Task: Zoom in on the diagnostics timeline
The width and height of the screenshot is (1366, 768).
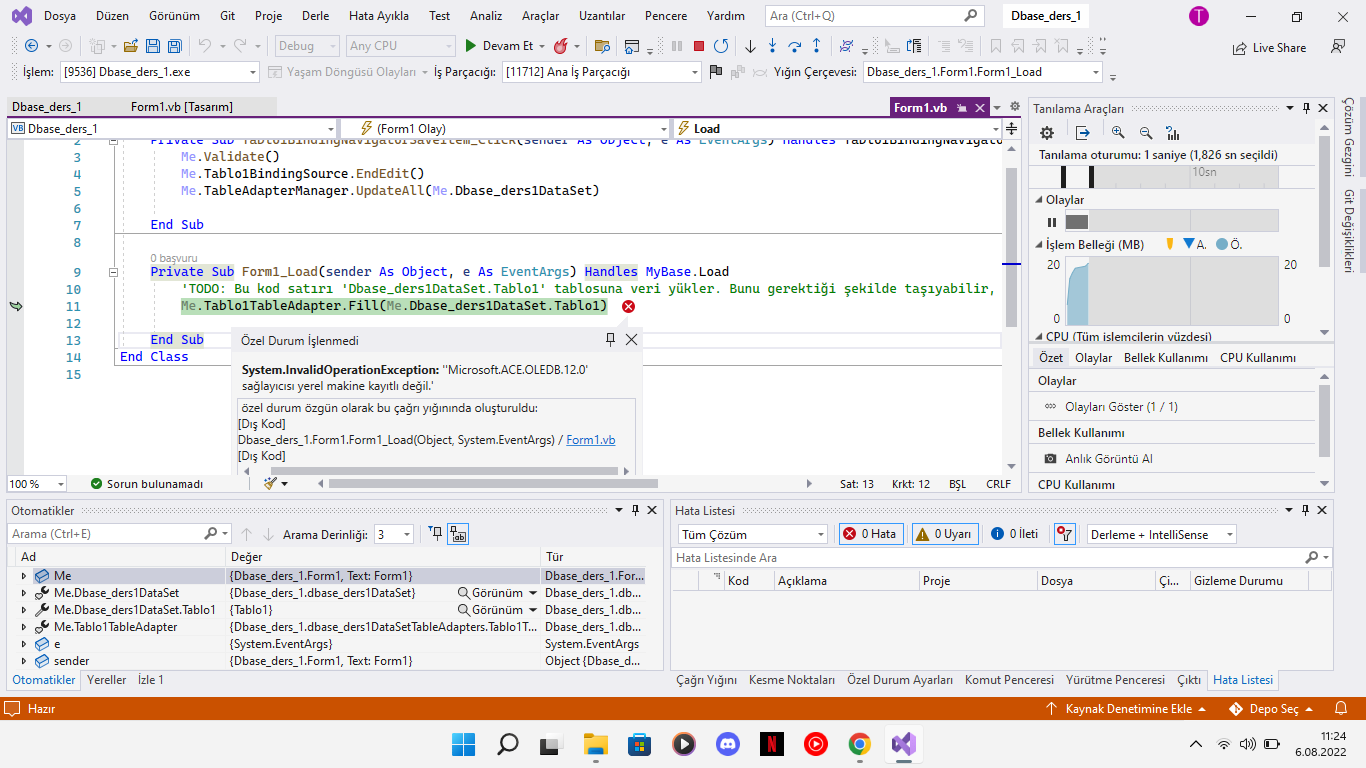Action: point(1118,133)
